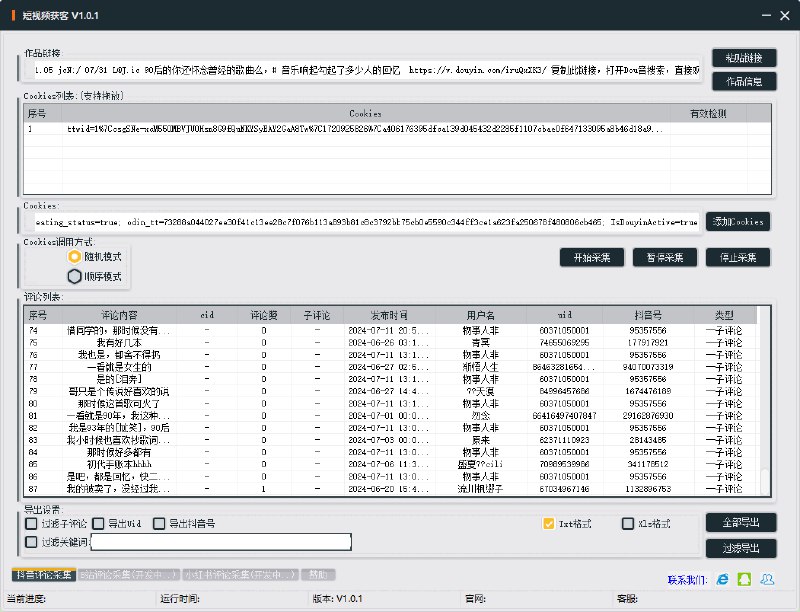The height and width of the screenshot is (612, 800).
Task: Toggle the Txt格式 checkbox
Action: (x=548, y=523)
